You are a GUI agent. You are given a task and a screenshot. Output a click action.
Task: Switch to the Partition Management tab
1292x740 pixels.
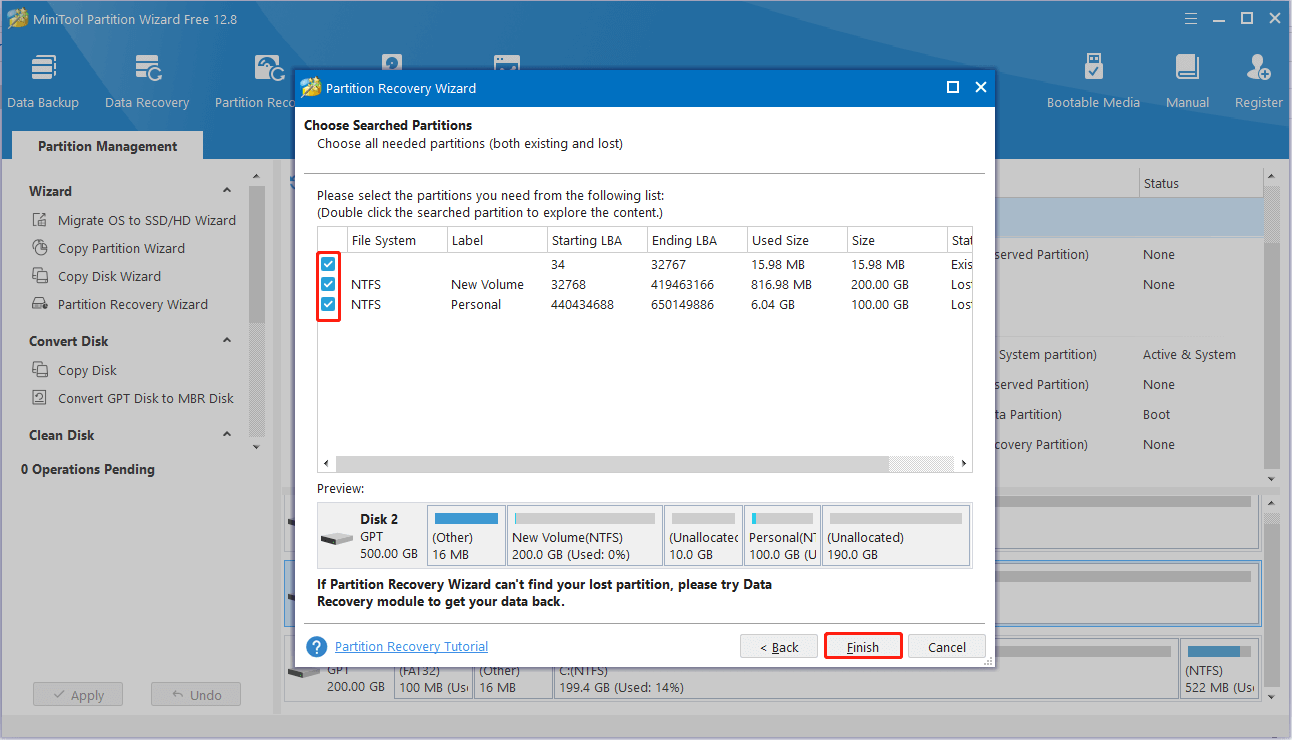point(105,146)
